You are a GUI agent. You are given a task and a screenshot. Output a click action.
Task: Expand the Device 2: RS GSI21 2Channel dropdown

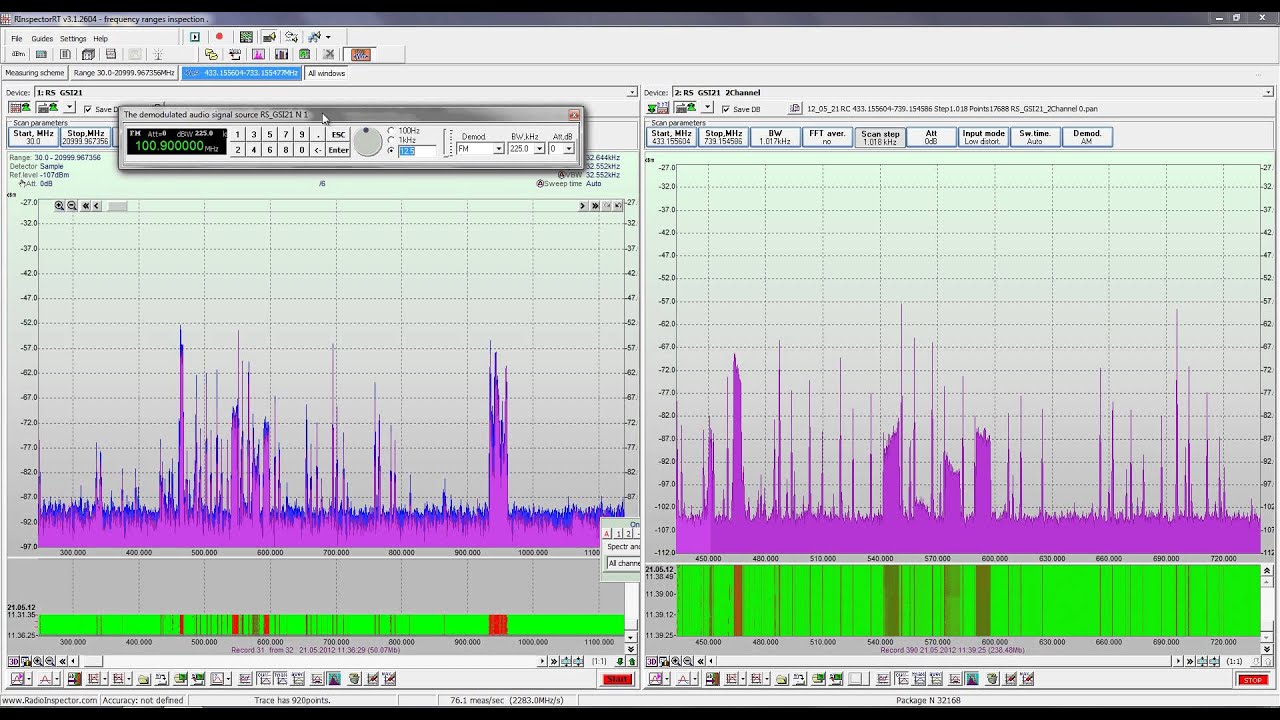click(1269, 92)
